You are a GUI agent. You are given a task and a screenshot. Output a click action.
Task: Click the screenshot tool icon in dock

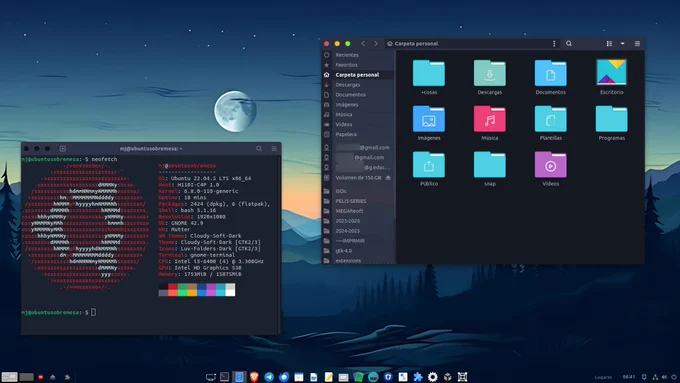[x=462, y=377]
